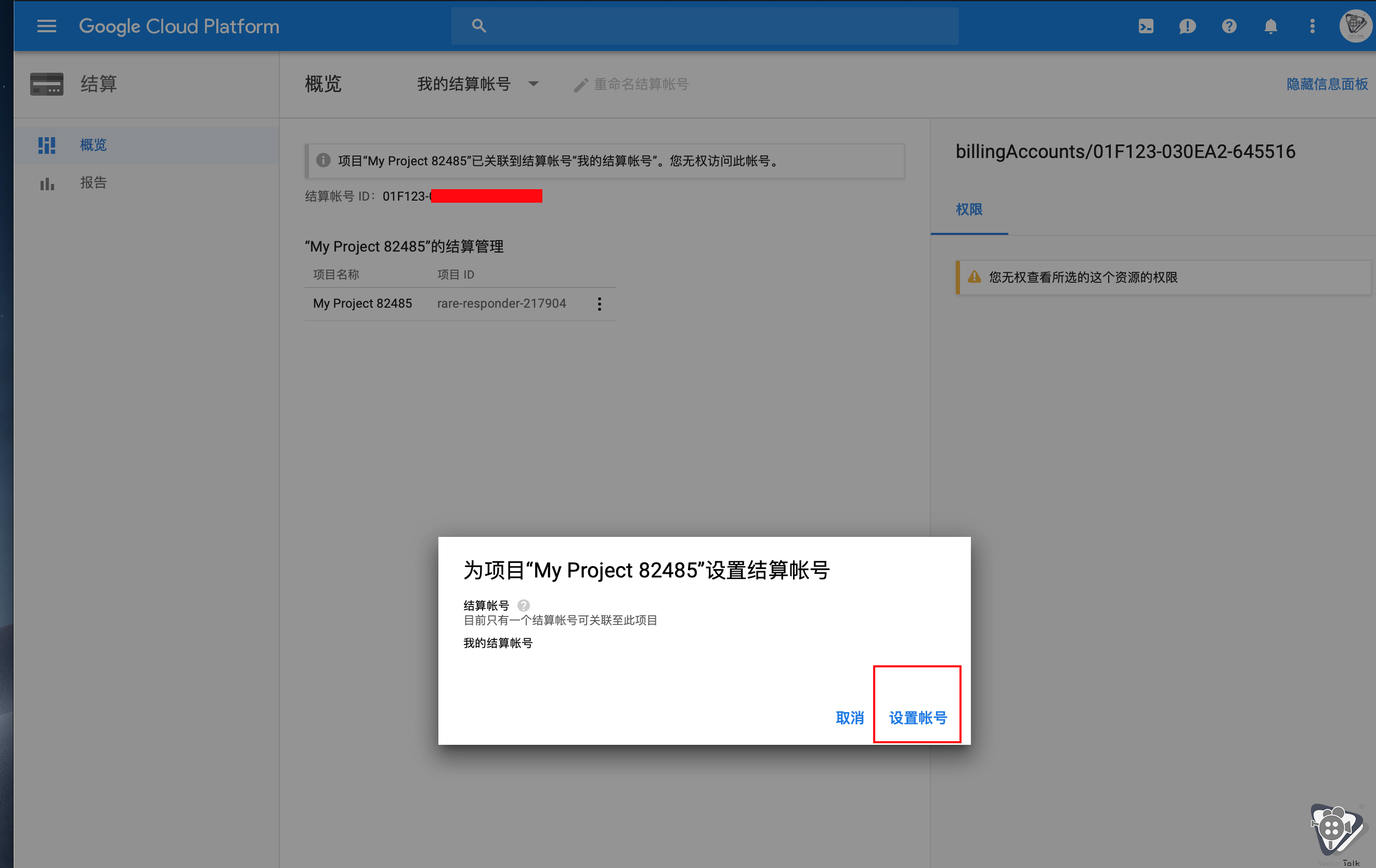This screenshot has width=1376, height=868.
Task: Switch to the 权限 tab
Action: (969, 209)
